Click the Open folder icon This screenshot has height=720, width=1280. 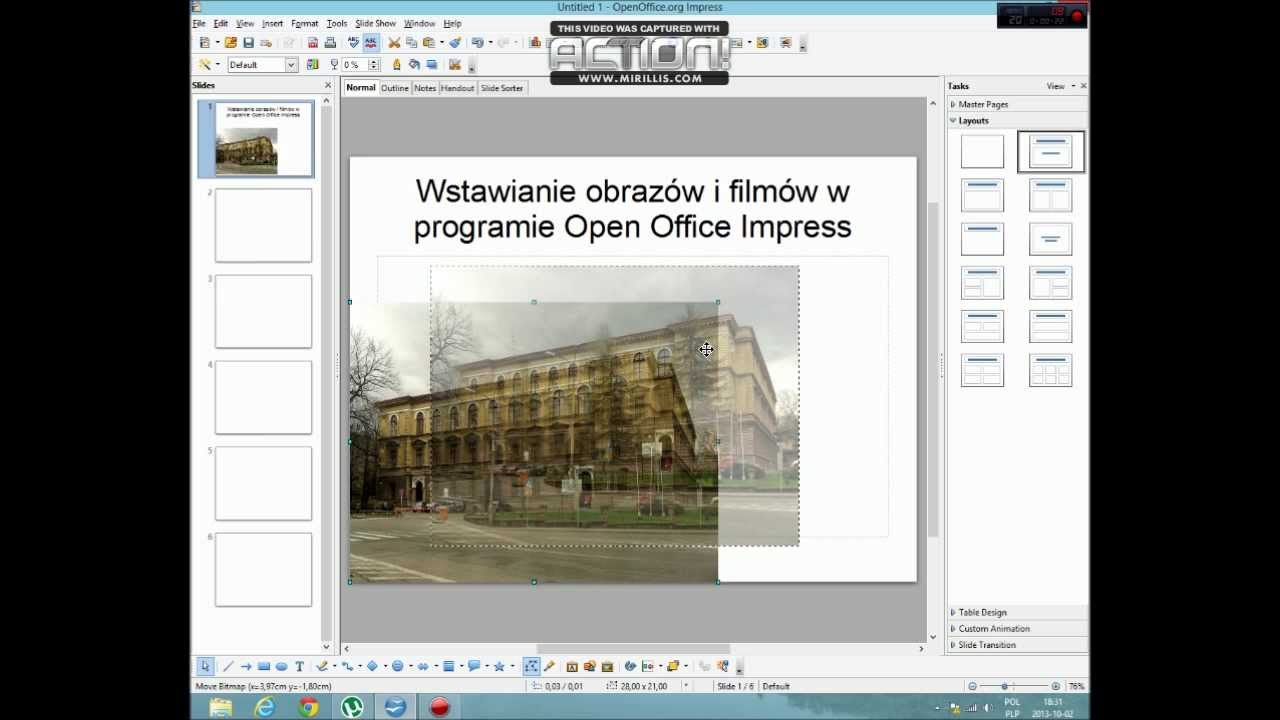point(231,43)
